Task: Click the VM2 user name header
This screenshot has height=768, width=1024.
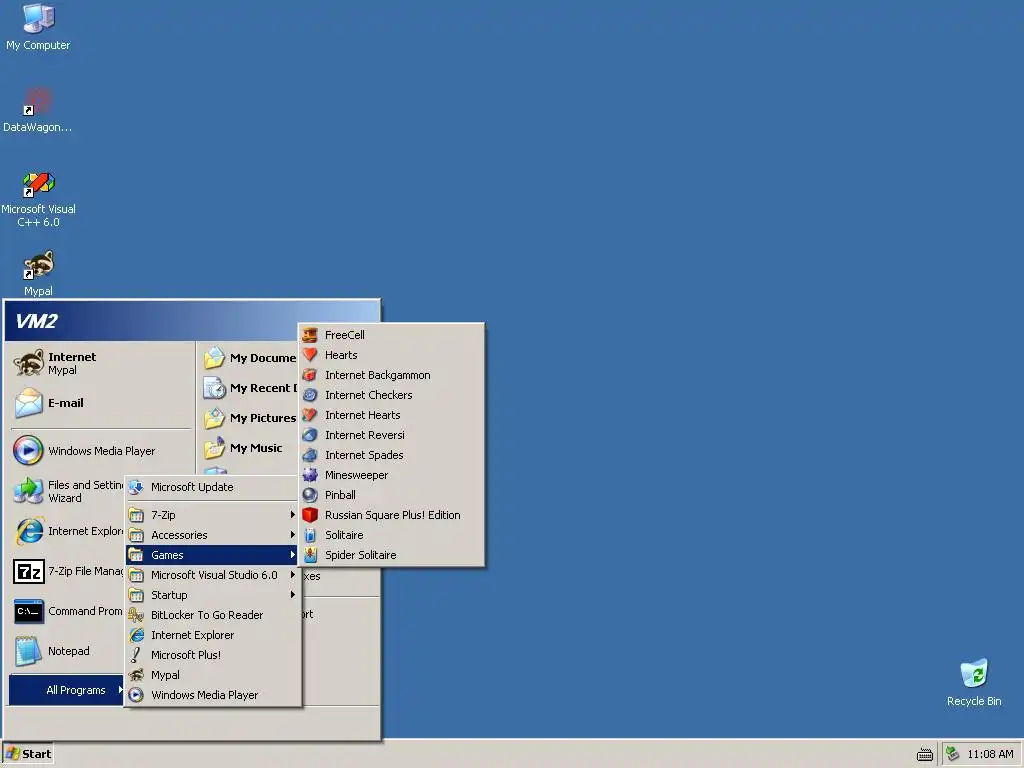Action: [x=37, y=321]
